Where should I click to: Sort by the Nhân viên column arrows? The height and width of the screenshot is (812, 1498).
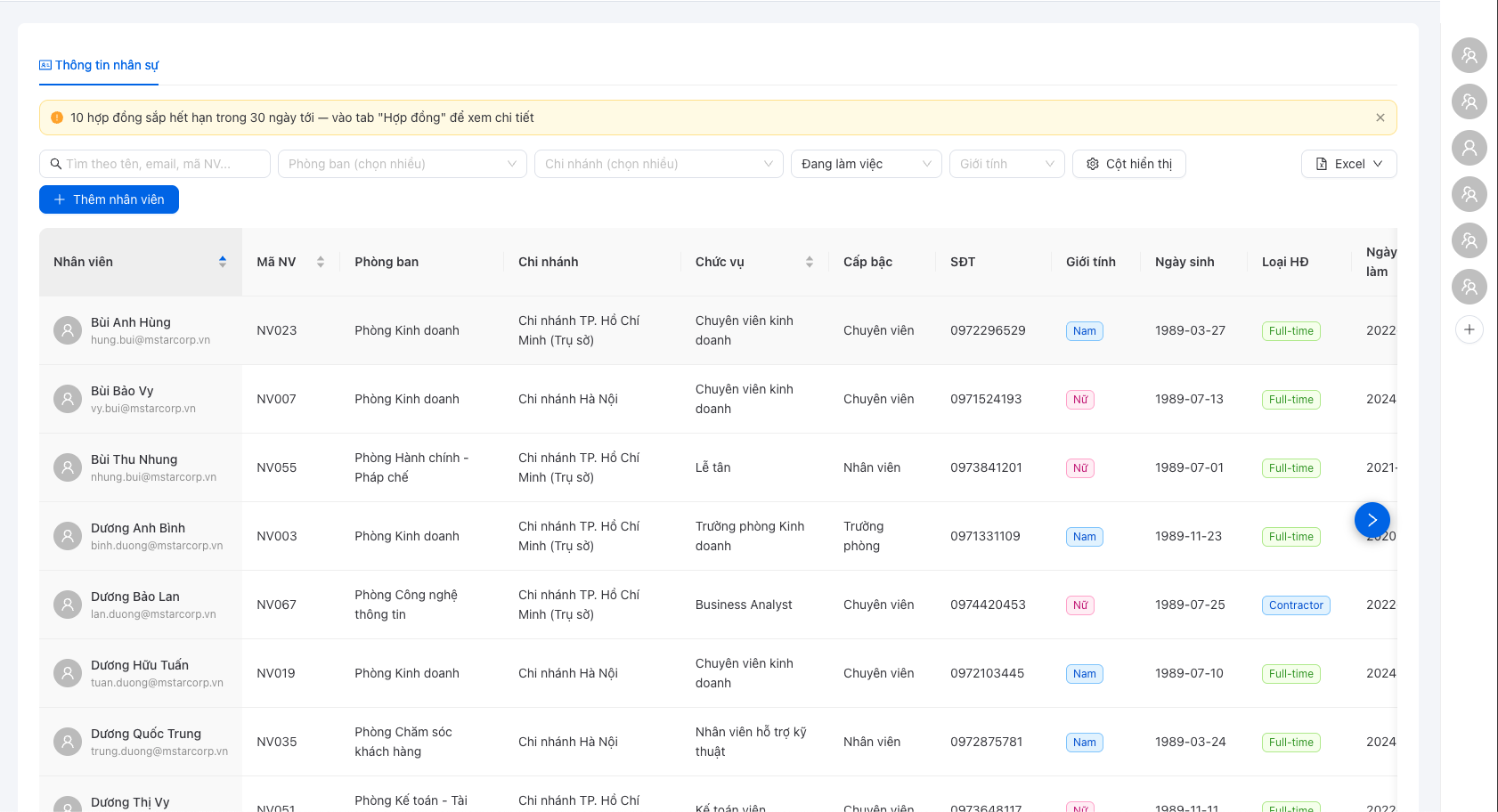click(223, 262)
